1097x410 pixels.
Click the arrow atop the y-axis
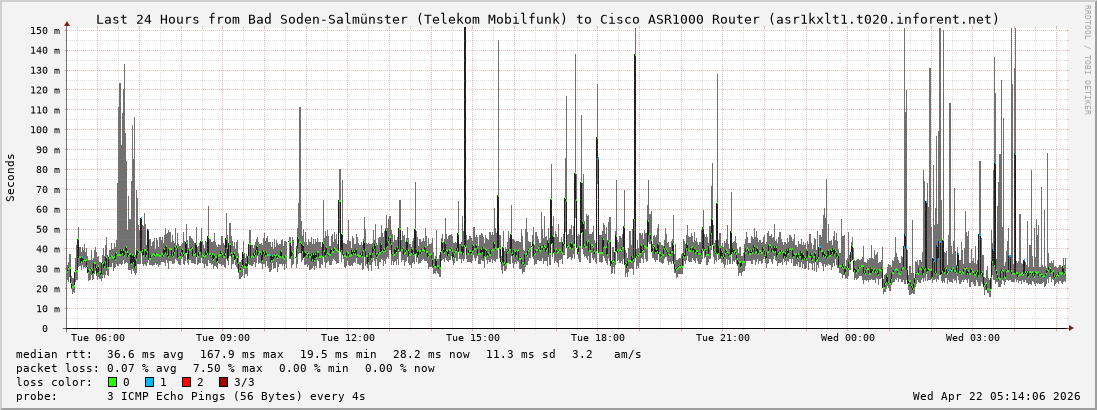pos(67,22)
